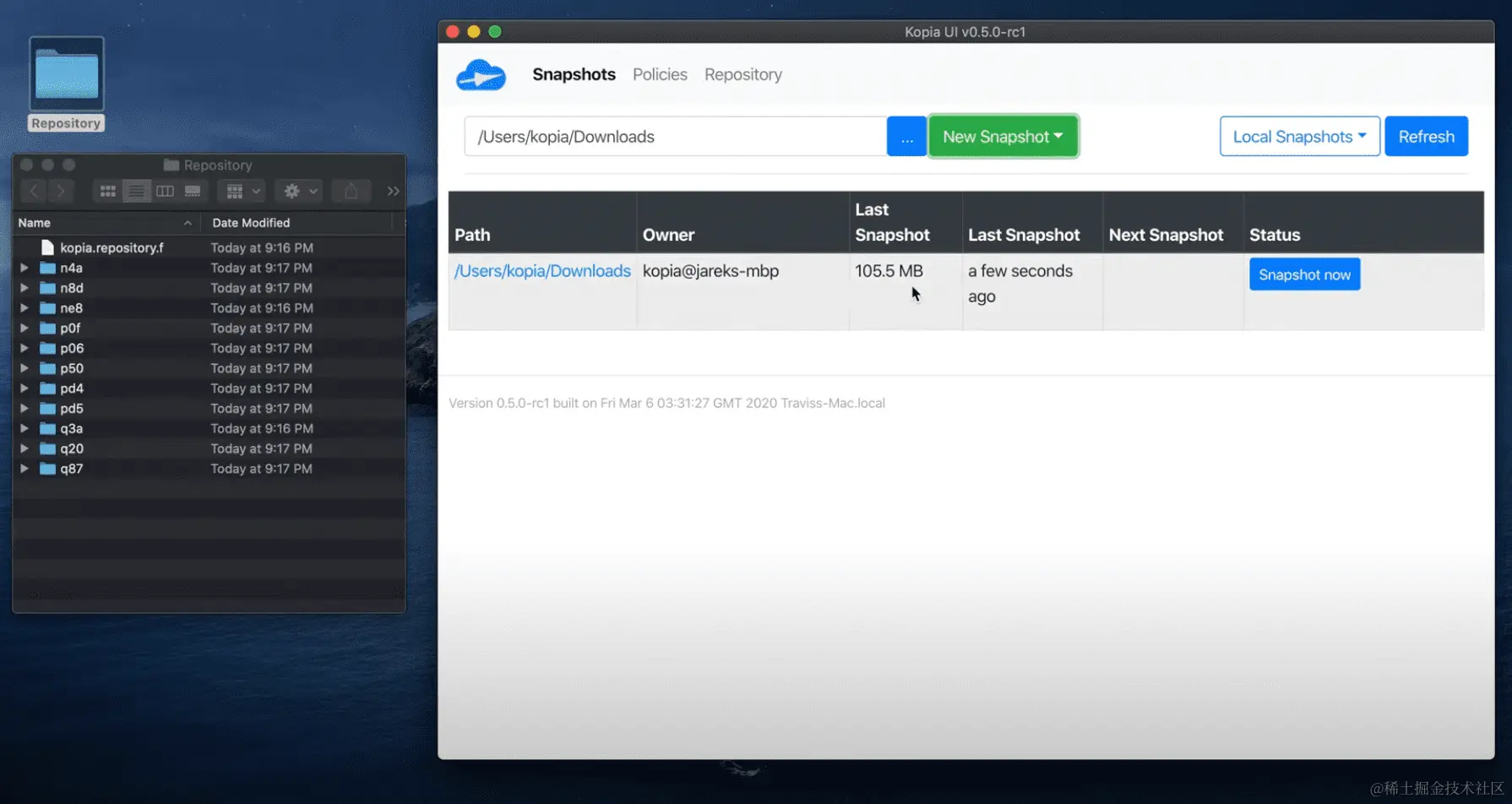This screenshot has height=804, width=1512.
Task: Click the Finder back navigation arrow
Action: coord(34,191)
